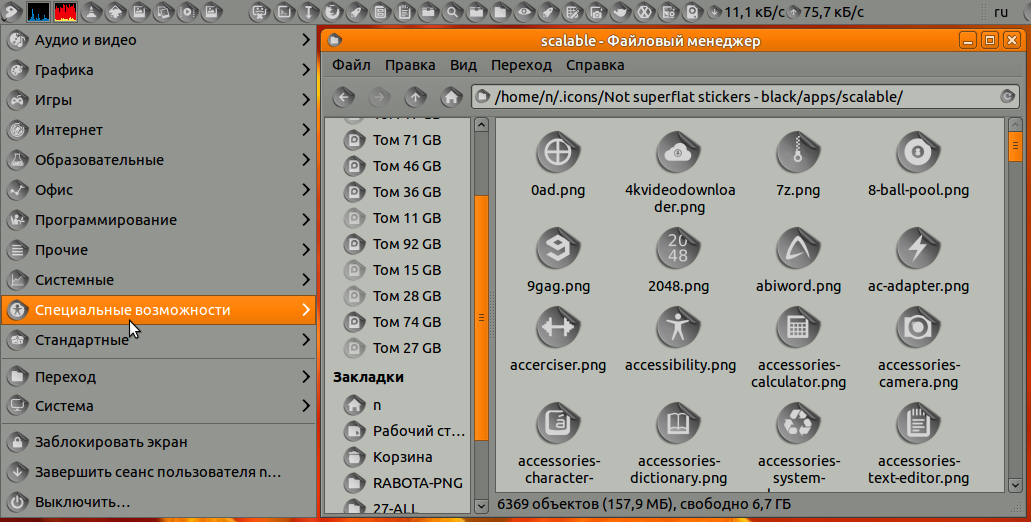Expand the Программирование submenu arrow
This screenshot has width=1031, height=522.
306,220
